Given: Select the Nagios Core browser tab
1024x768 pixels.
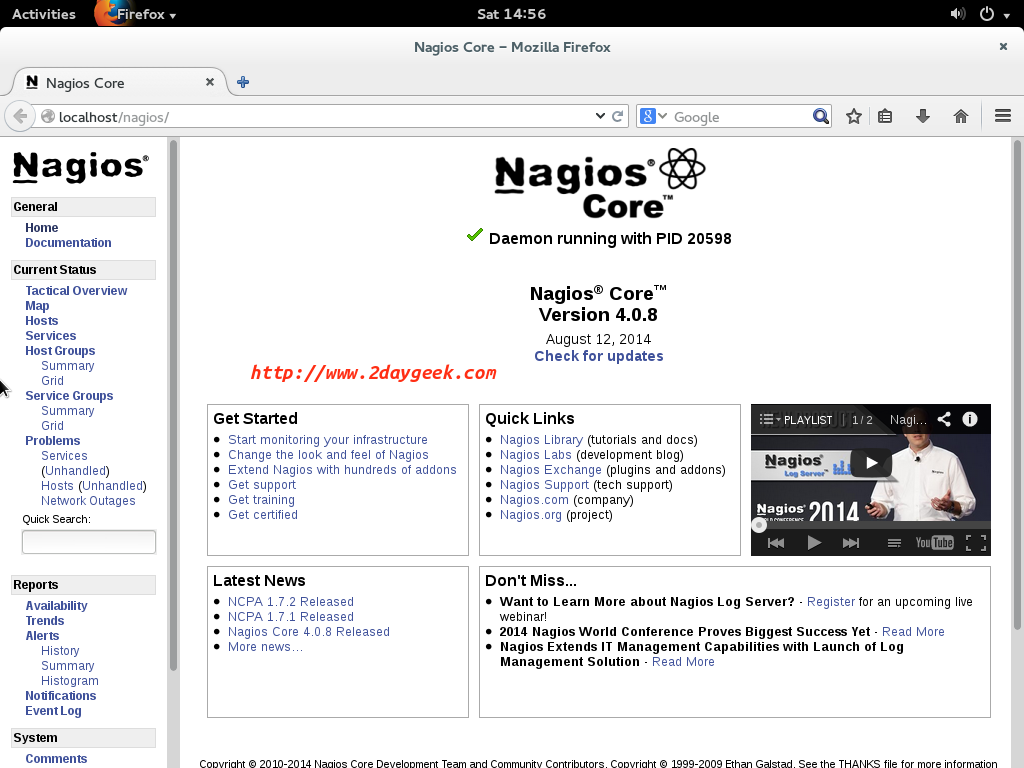Looking at the screenshot, I should tap(120, 83).
